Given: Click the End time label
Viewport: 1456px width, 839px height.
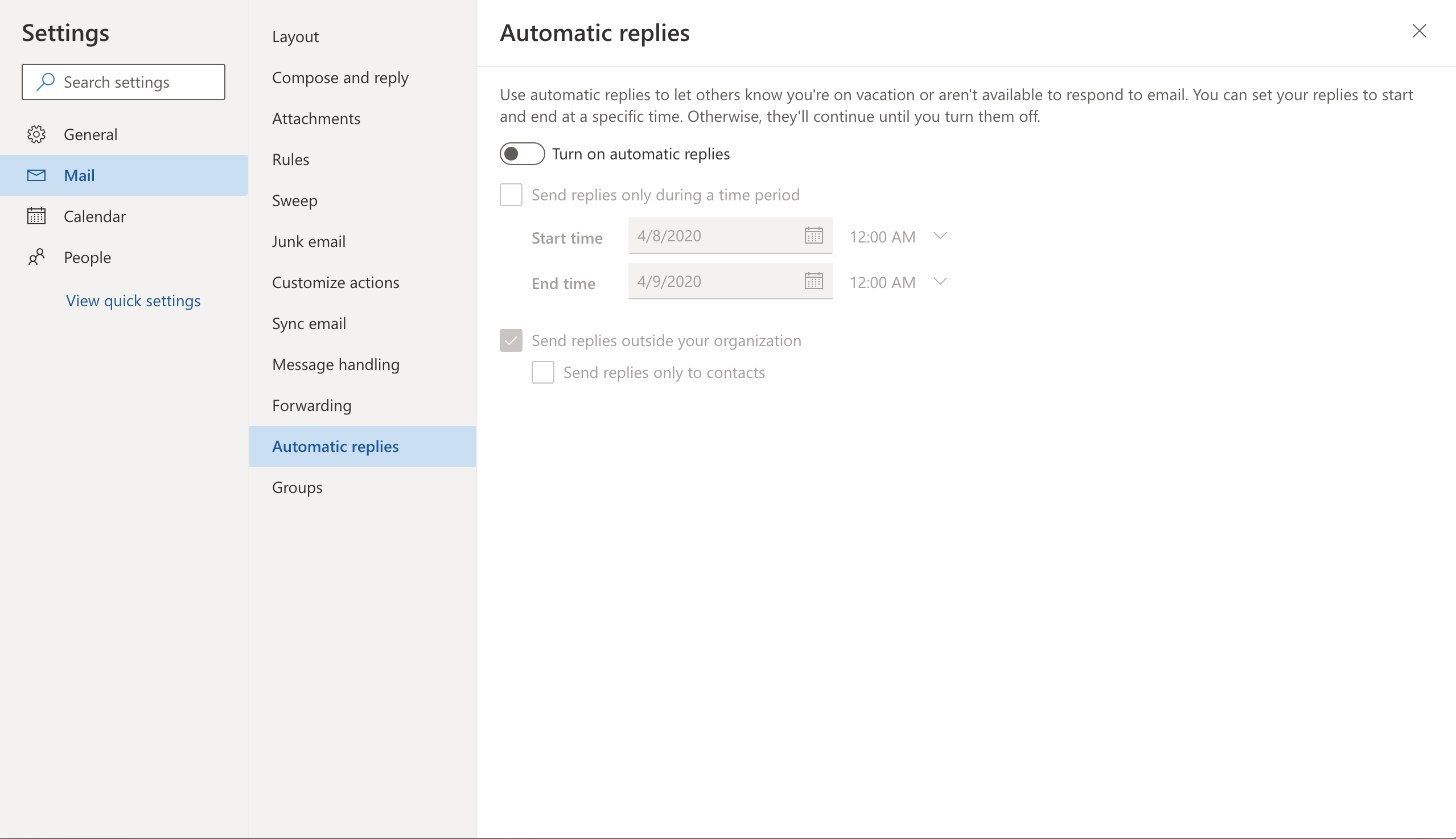Looking at the screenshot, I should click(x=564, y=283).
